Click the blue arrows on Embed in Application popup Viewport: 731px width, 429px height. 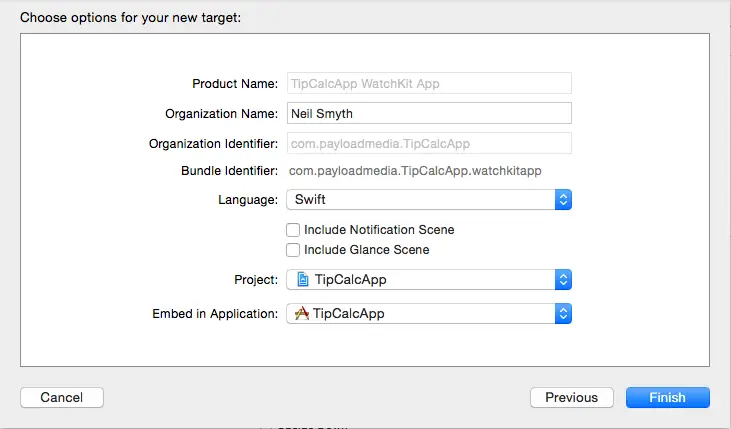(563, 314)
